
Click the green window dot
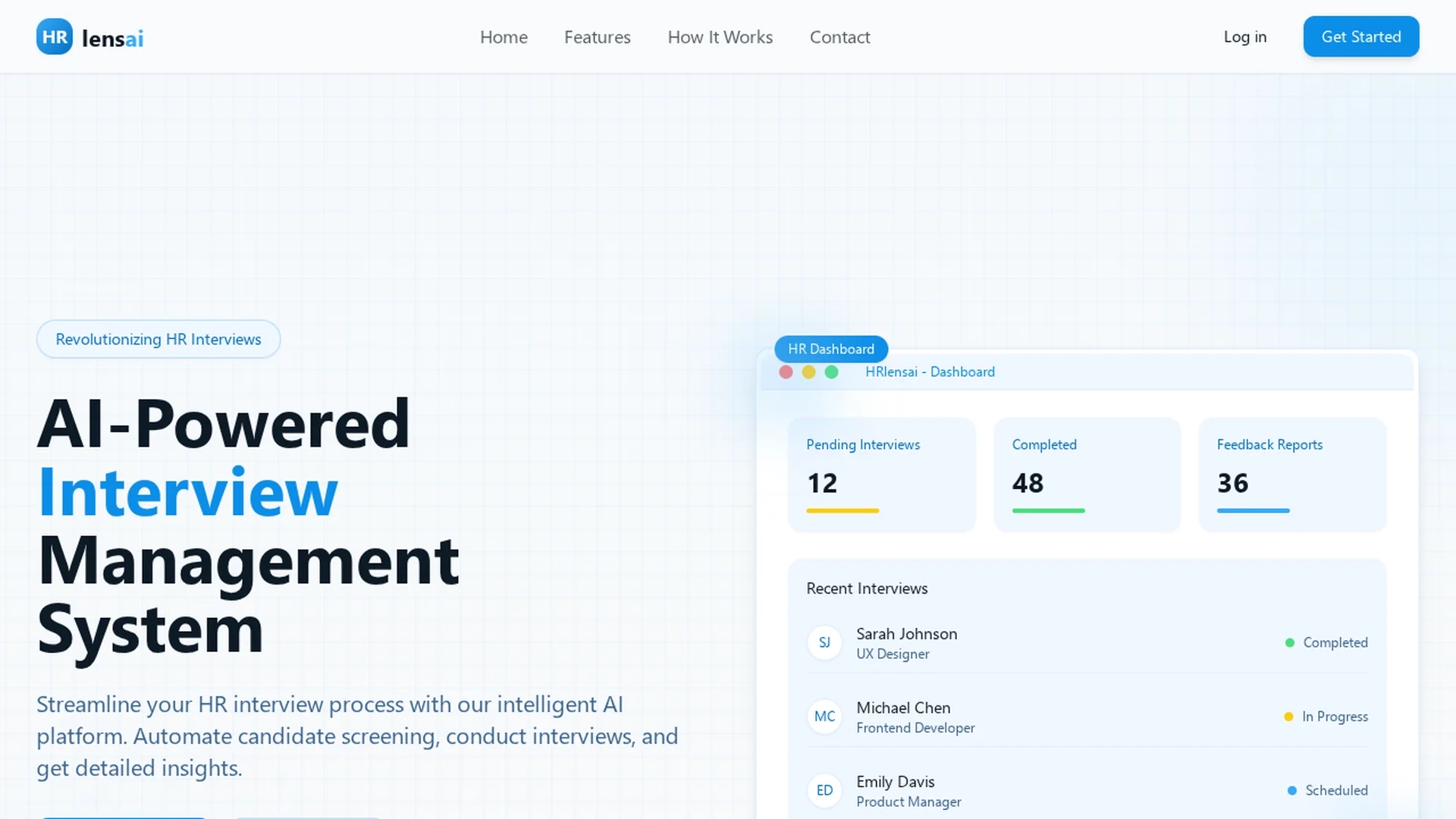pos(831,372)
